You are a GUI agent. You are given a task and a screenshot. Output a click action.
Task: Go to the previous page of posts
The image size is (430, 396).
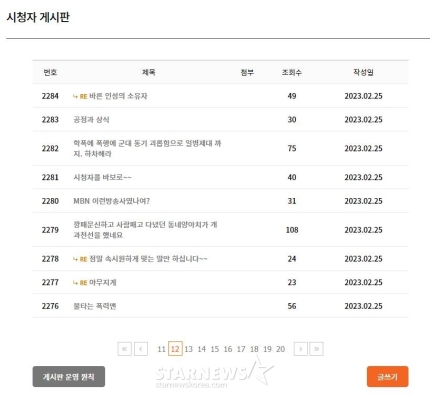[x=141, y=349]
